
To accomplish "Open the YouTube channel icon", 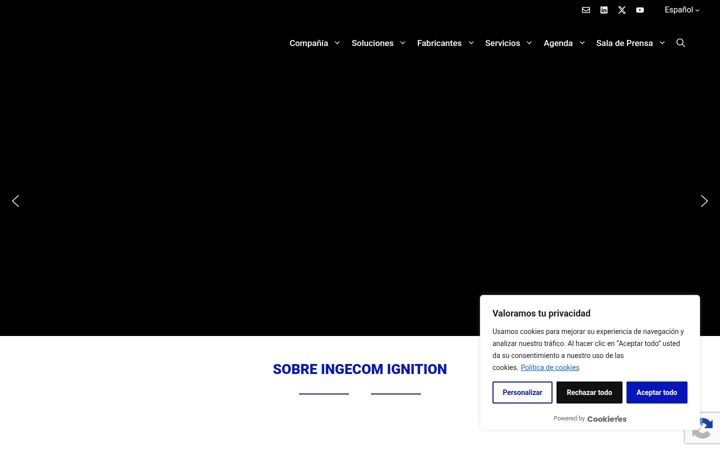I will pos(640,10).
